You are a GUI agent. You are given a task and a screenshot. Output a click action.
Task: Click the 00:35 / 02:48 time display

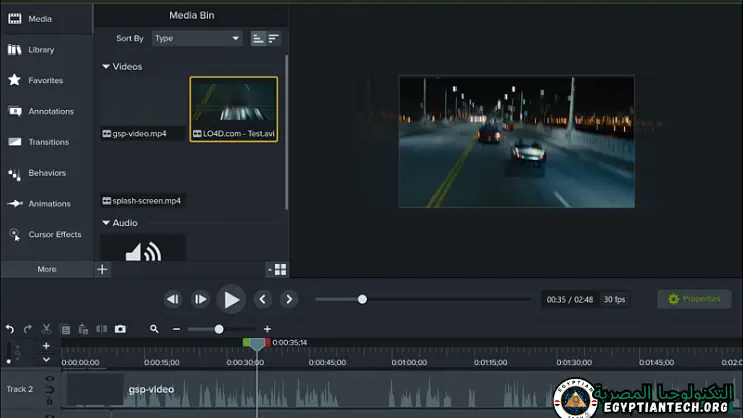570,300
